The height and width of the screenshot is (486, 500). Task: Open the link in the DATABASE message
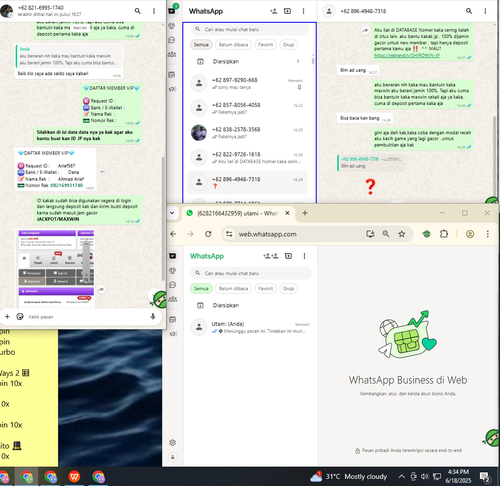[407, 55]
